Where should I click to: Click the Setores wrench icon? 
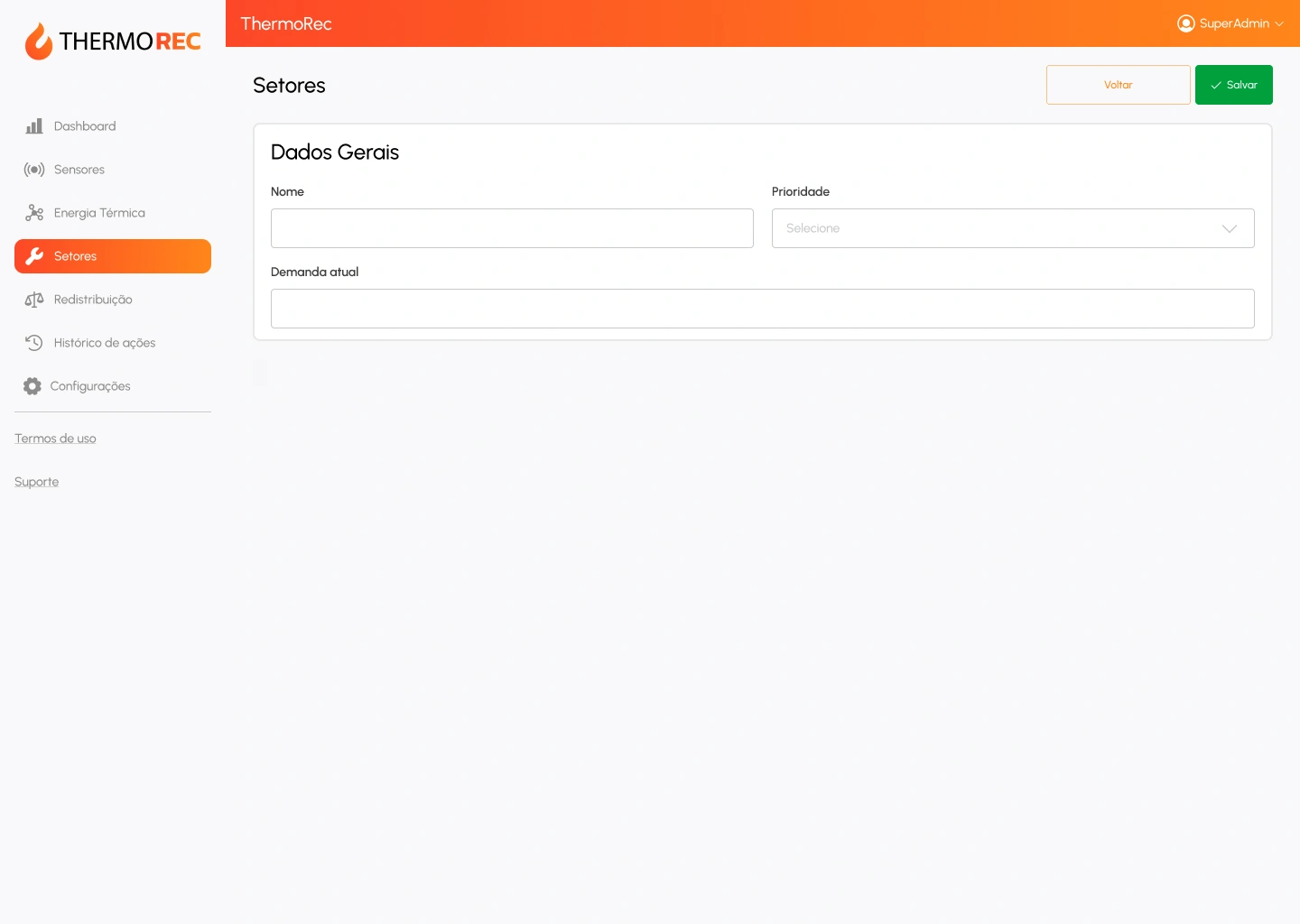coord(34,256)
